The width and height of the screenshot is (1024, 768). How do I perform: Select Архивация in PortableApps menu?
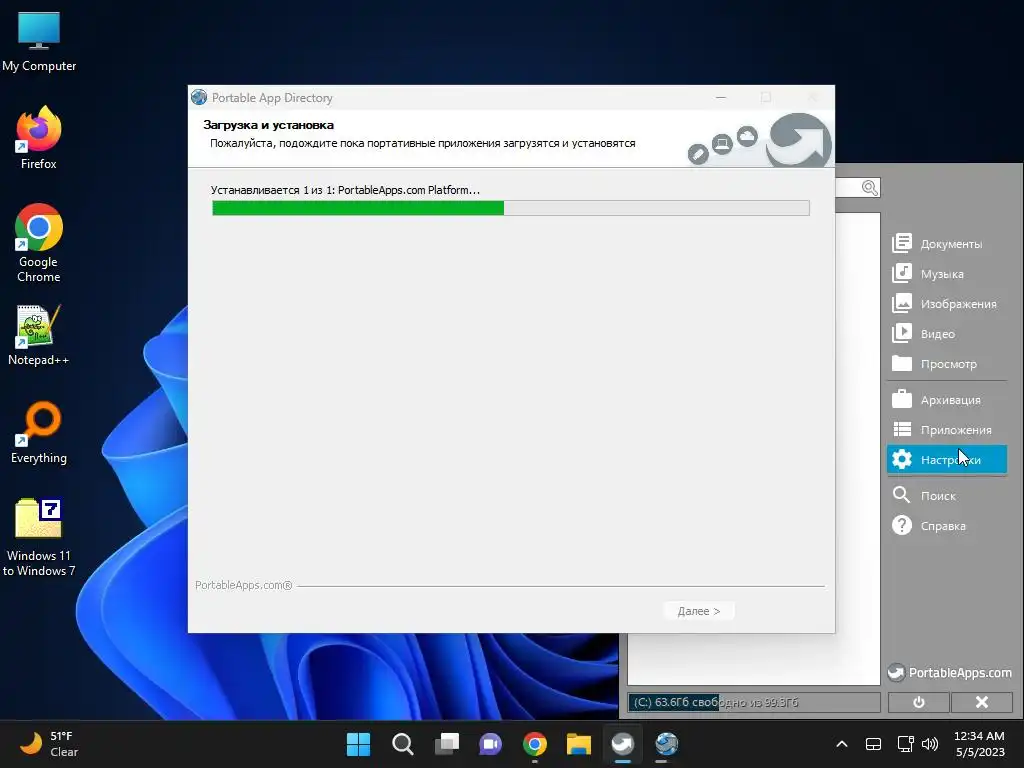[946, 400]
